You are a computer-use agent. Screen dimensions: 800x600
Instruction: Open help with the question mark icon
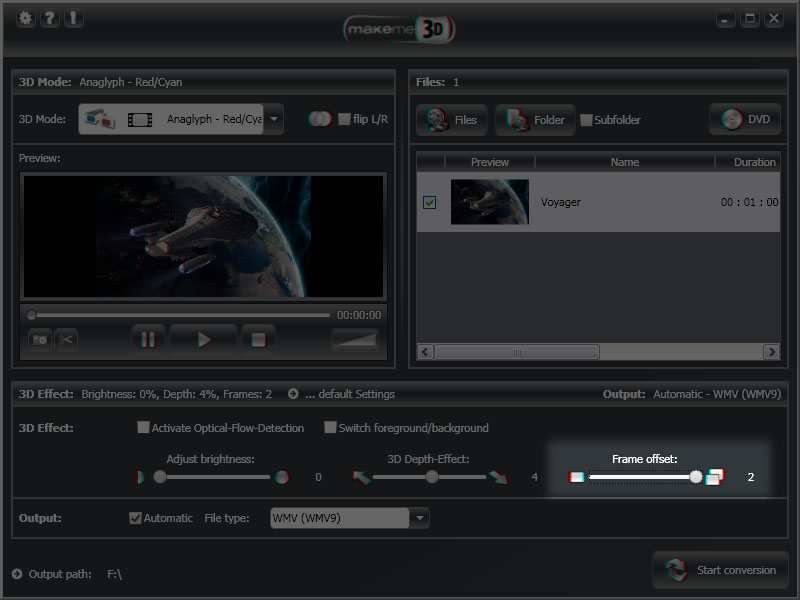(x=49, y=18)
